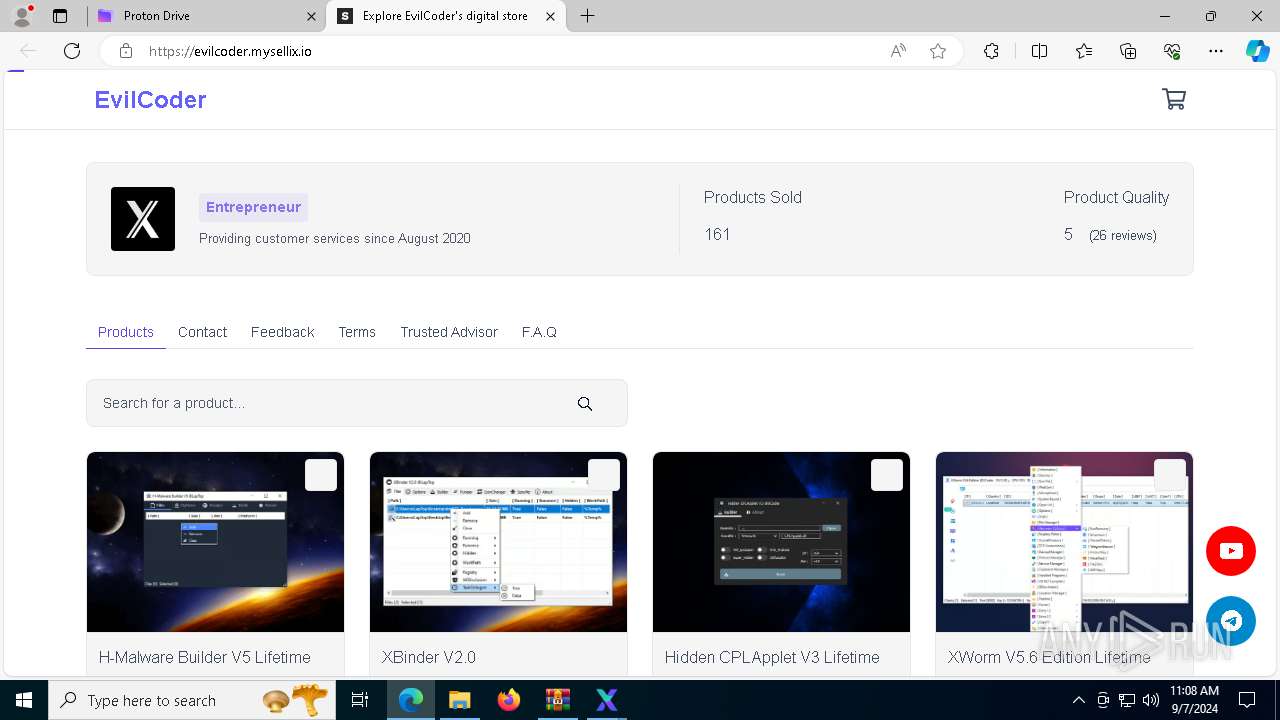View site information lock icon

point(125,51)
